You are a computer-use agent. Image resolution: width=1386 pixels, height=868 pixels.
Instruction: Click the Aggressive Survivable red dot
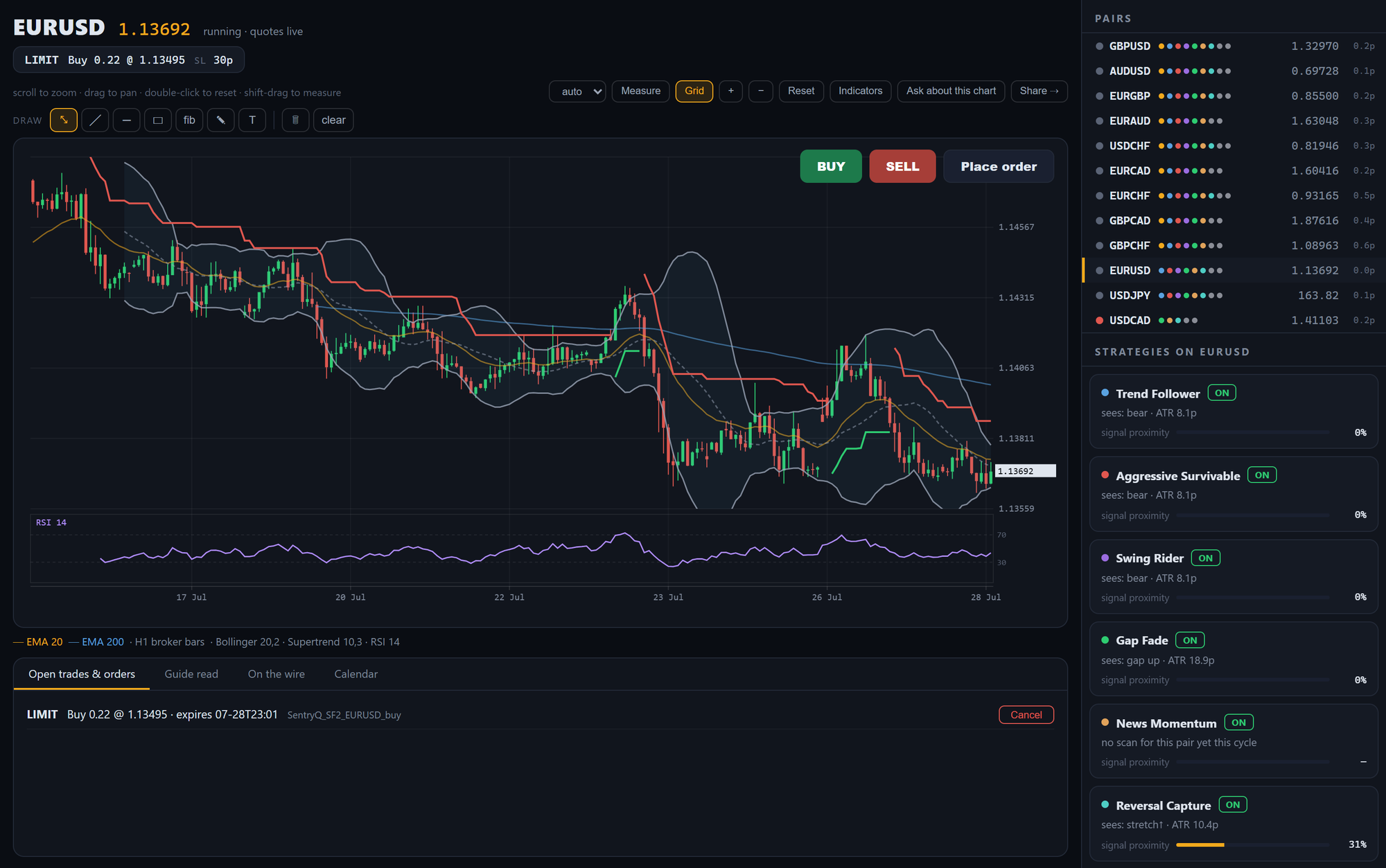pyautogui.click(x=1105, y=475)
